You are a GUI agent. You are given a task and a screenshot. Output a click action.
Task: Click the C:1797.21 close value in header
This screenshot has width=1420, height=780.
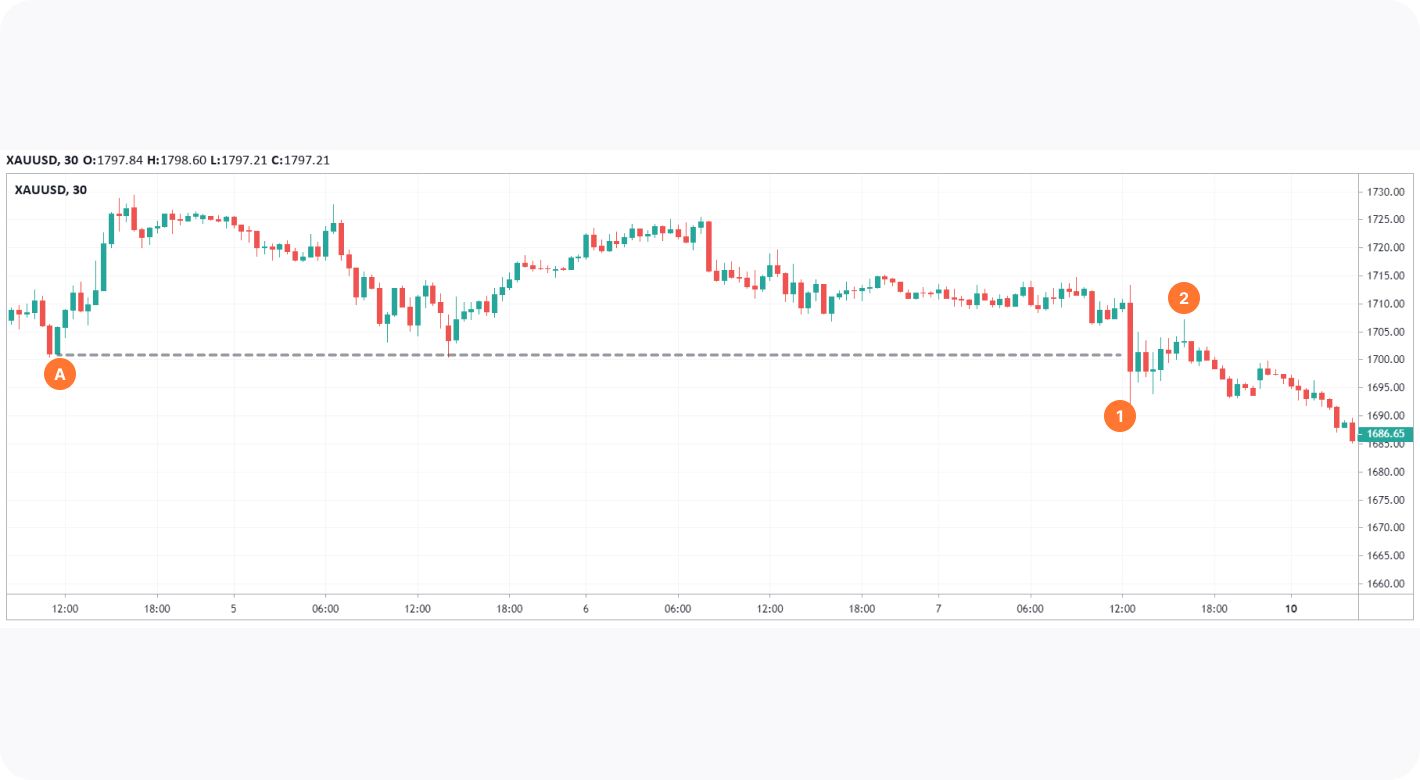[x=300, y=160]
